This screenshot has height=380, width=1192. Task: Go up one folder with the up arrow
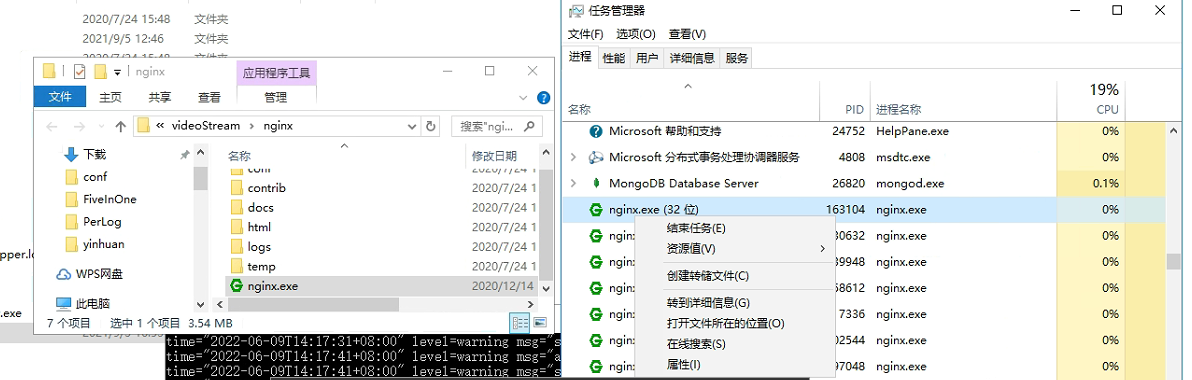[x=120, y=126]
